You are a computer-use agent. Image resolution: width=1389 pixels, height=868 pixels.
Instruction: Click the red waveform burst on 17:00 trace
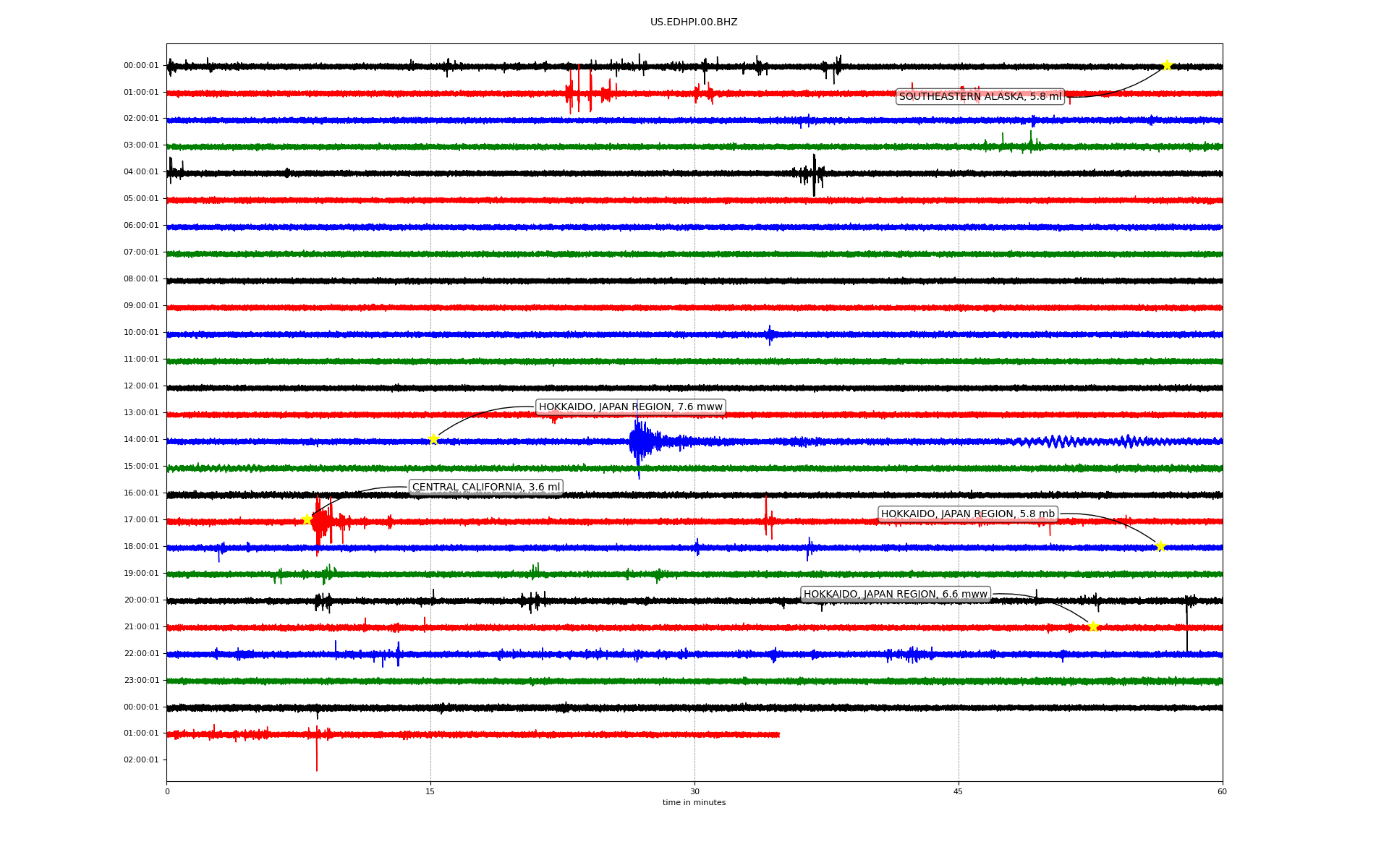[x=322, y=522]
